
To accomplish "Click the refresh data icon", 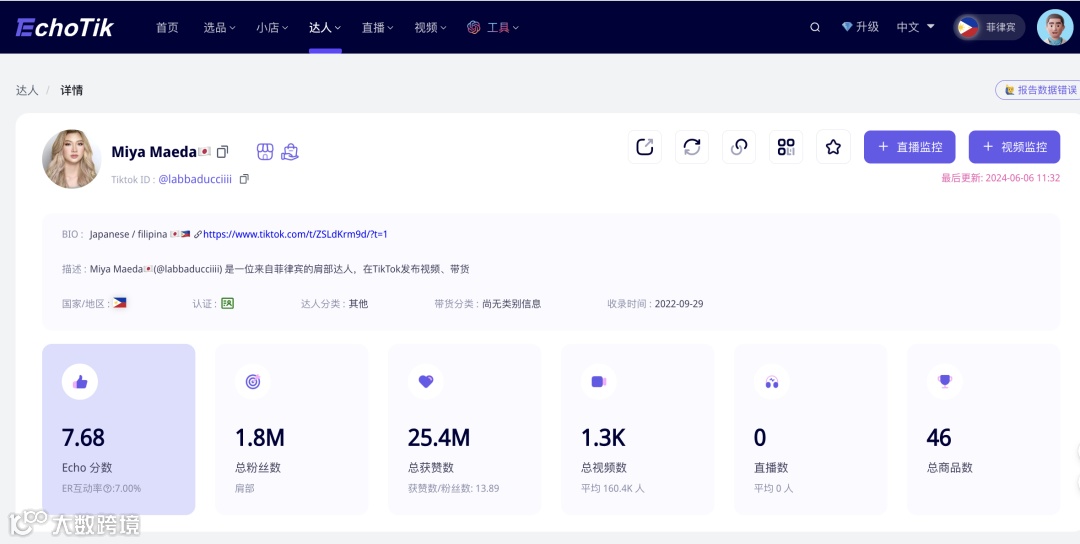I will point(692,147).
